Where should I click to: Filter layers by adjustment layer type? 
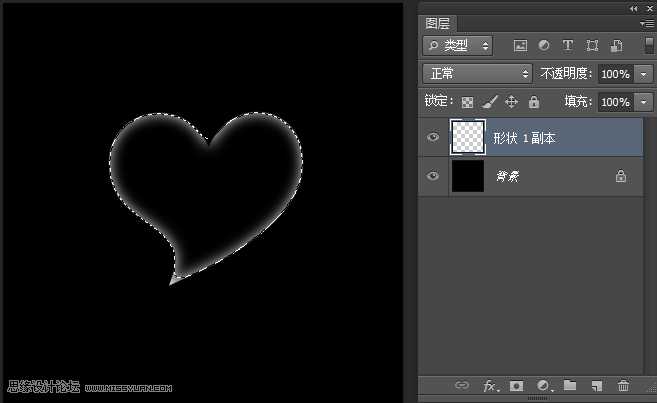(x=544, y=46)
